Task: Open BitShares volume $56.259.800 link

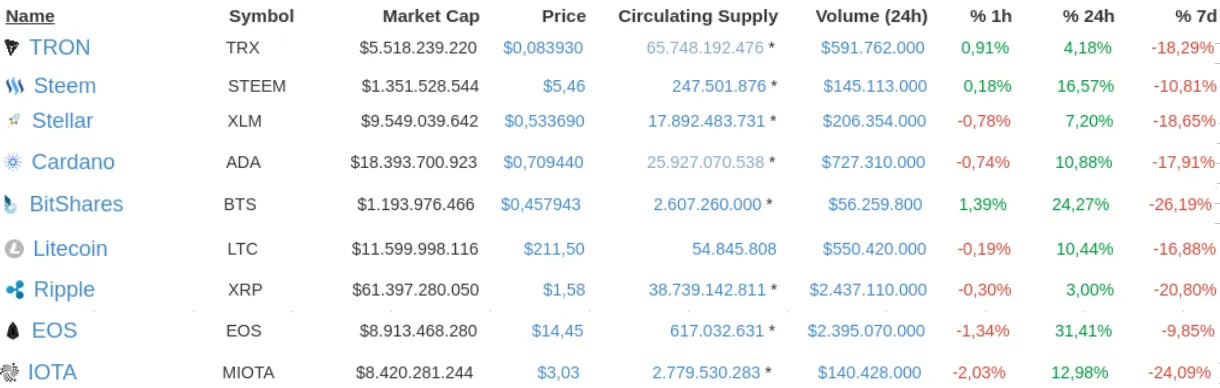Action: pyautogui.click(x=875, y=204)
